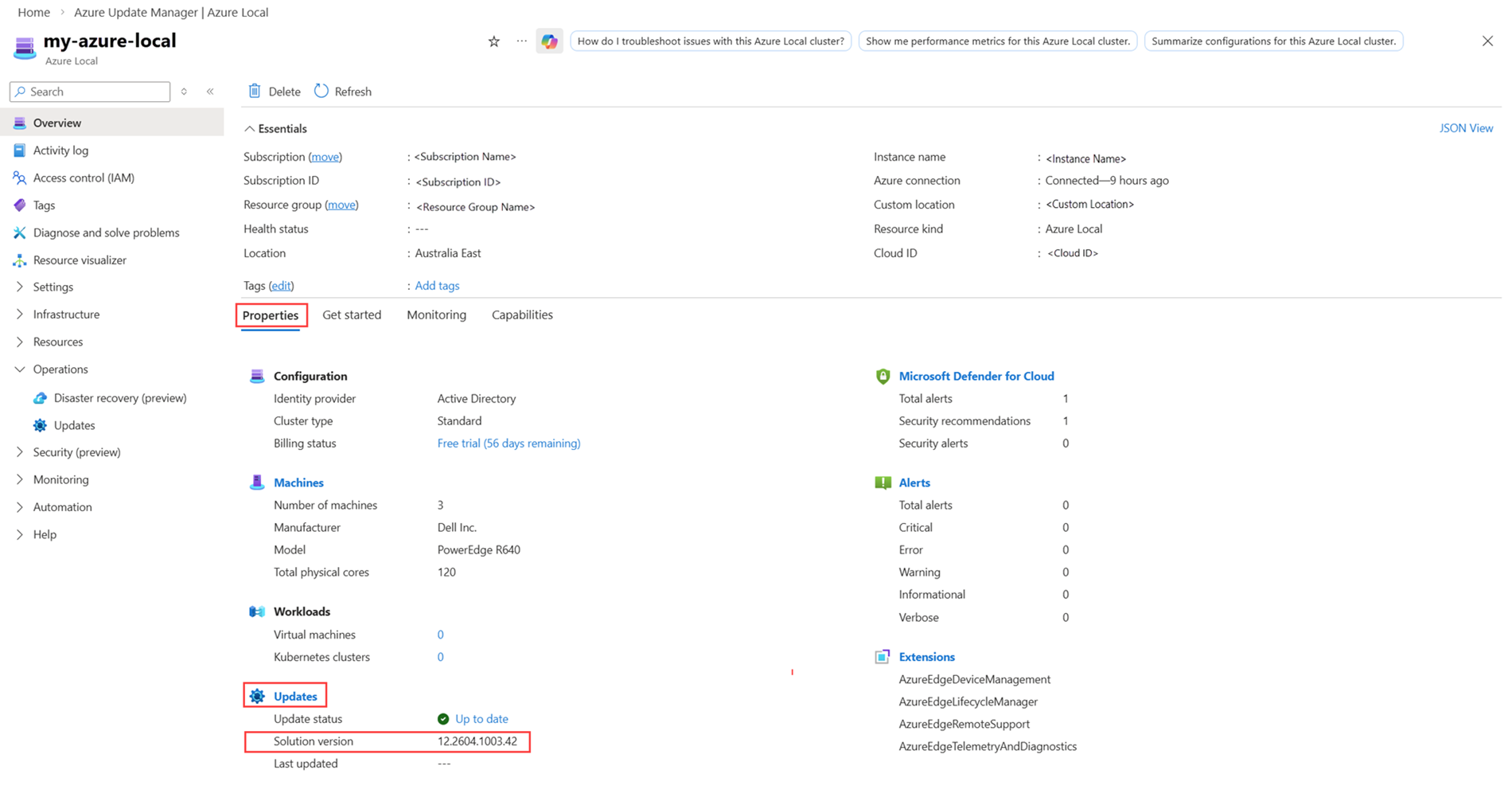Click the Virtual machines count link

(440, 635)
